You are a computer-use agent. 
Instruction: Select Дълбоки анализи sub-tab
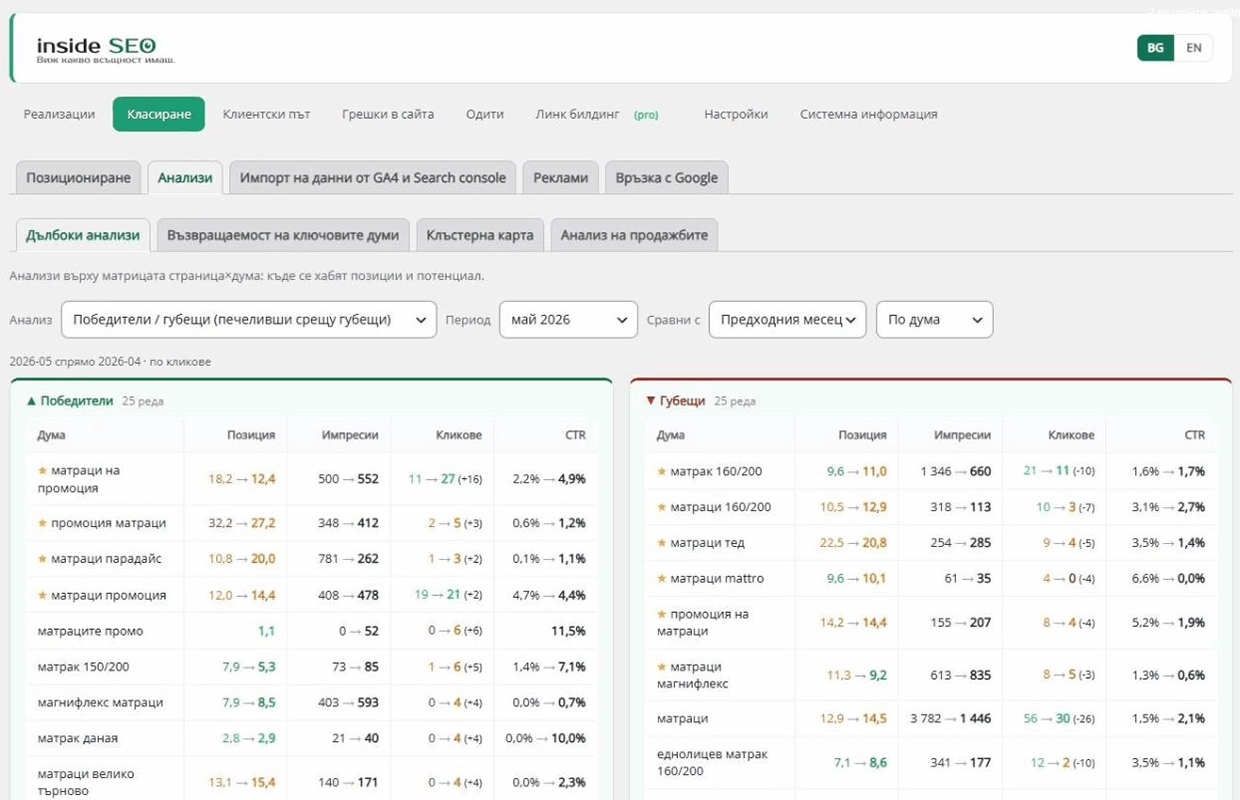click(x=83, y=235)
